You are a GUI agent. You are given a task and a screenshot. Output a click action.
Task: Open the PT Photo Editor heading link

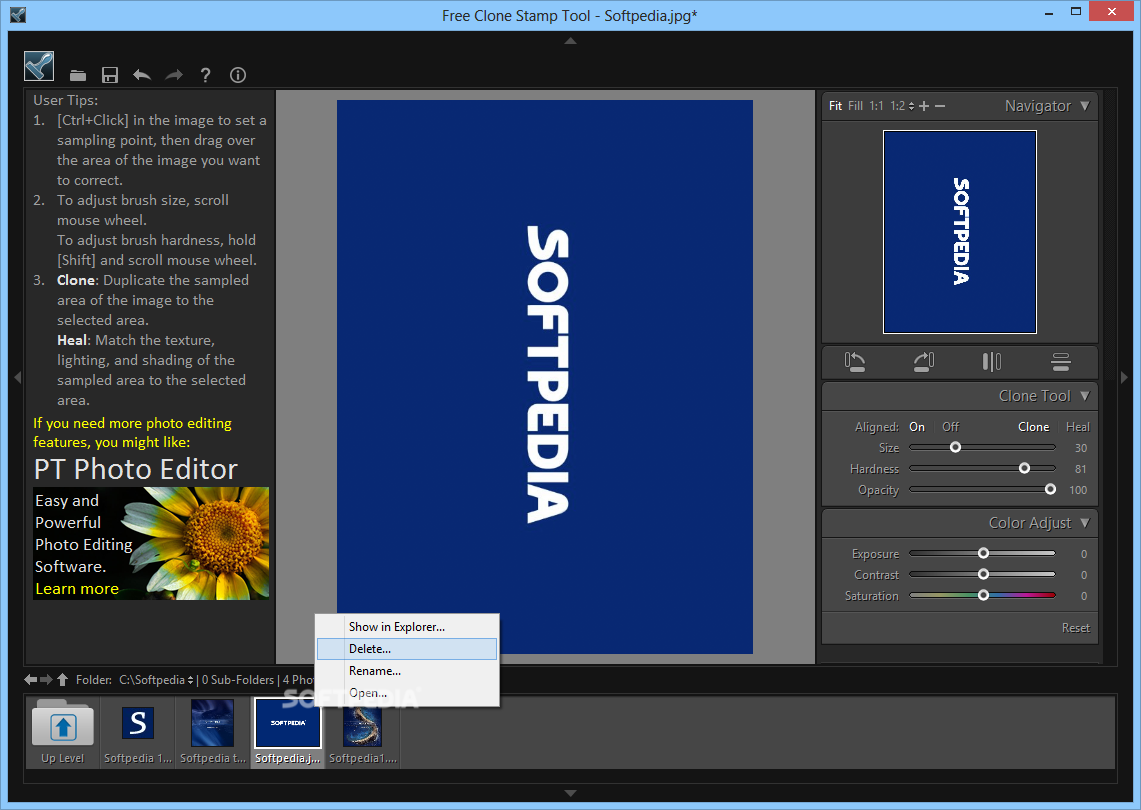(x=136, y=469)
